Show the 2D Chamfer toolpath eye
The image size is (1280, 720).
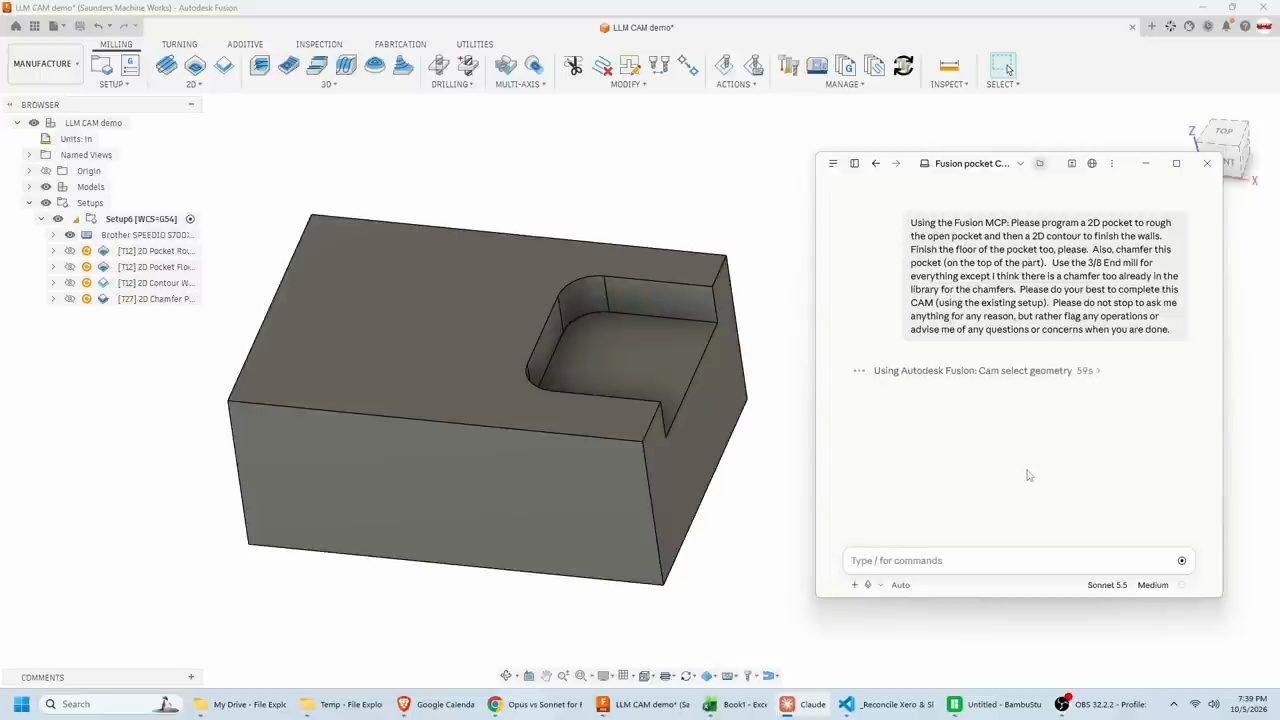[x=70, y=299]
